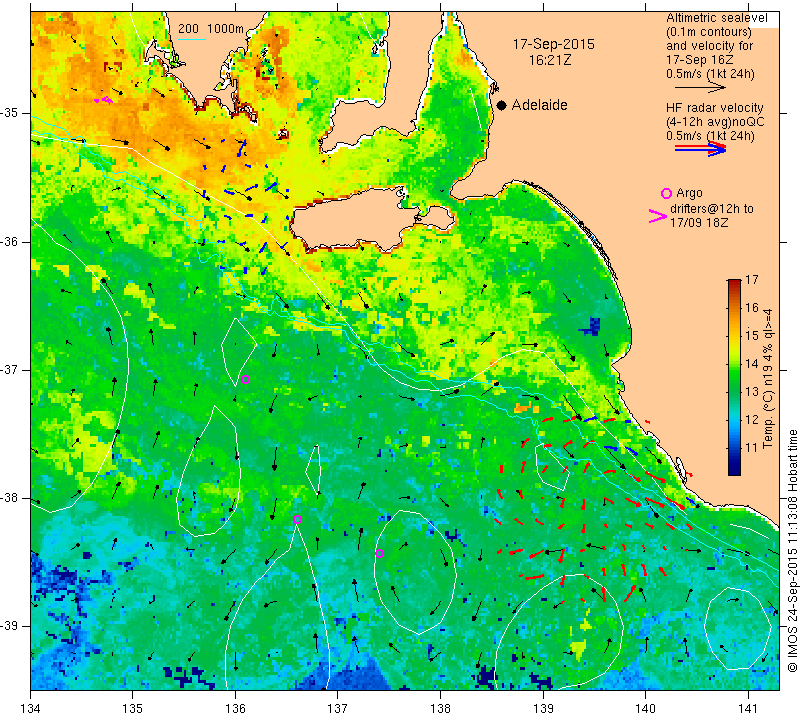Image resolution: width=800 pixels, height=720 pixels.
Task: Click the black Adelaide city marker dot
Action: click(x=502, y=105)
